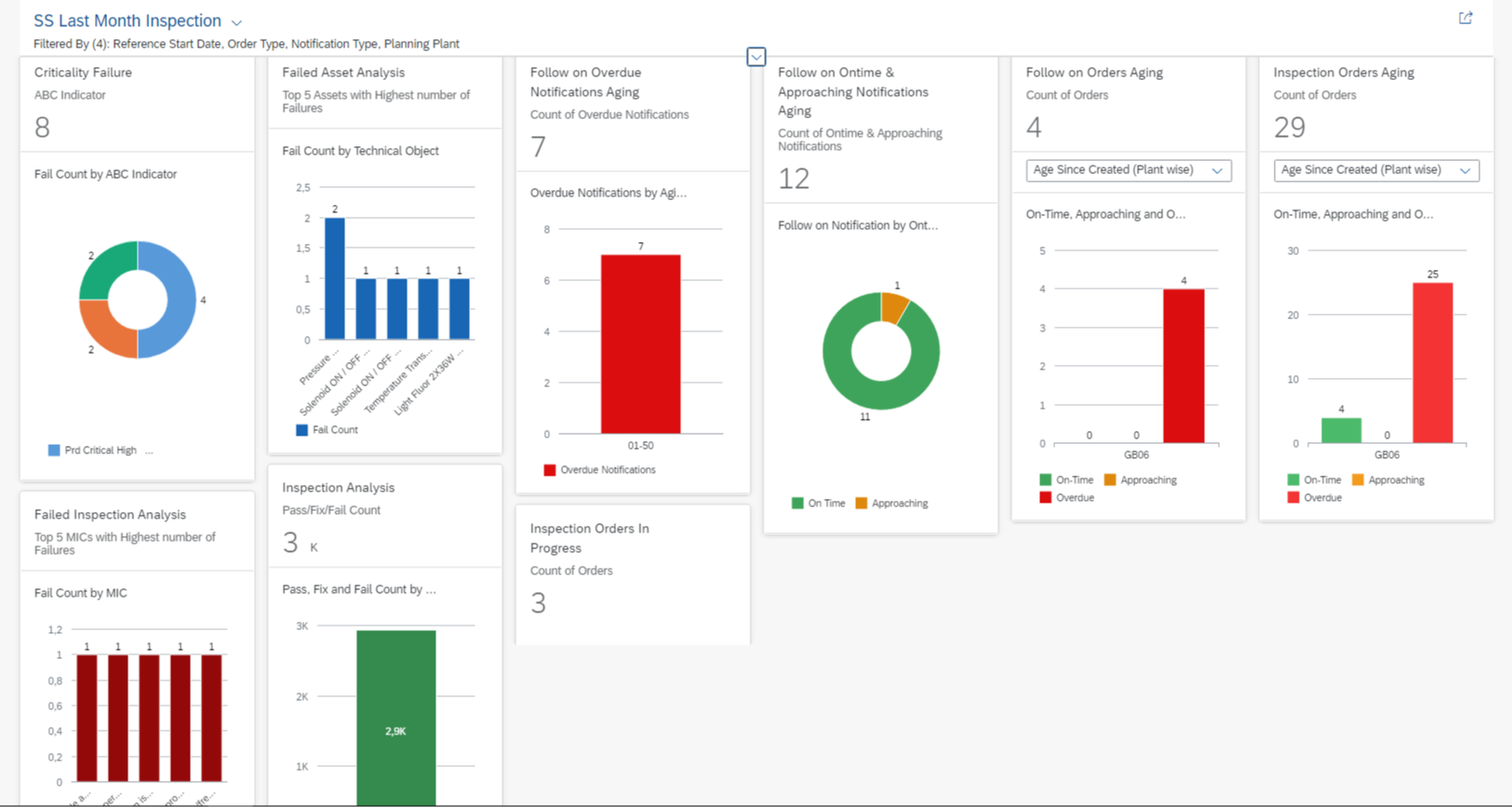Image resolution: width=1512 pixels, height=807 pixels.
Task: Open Follow on Ontime & Approaching Notifications Aging header
Action: point(880,129)
